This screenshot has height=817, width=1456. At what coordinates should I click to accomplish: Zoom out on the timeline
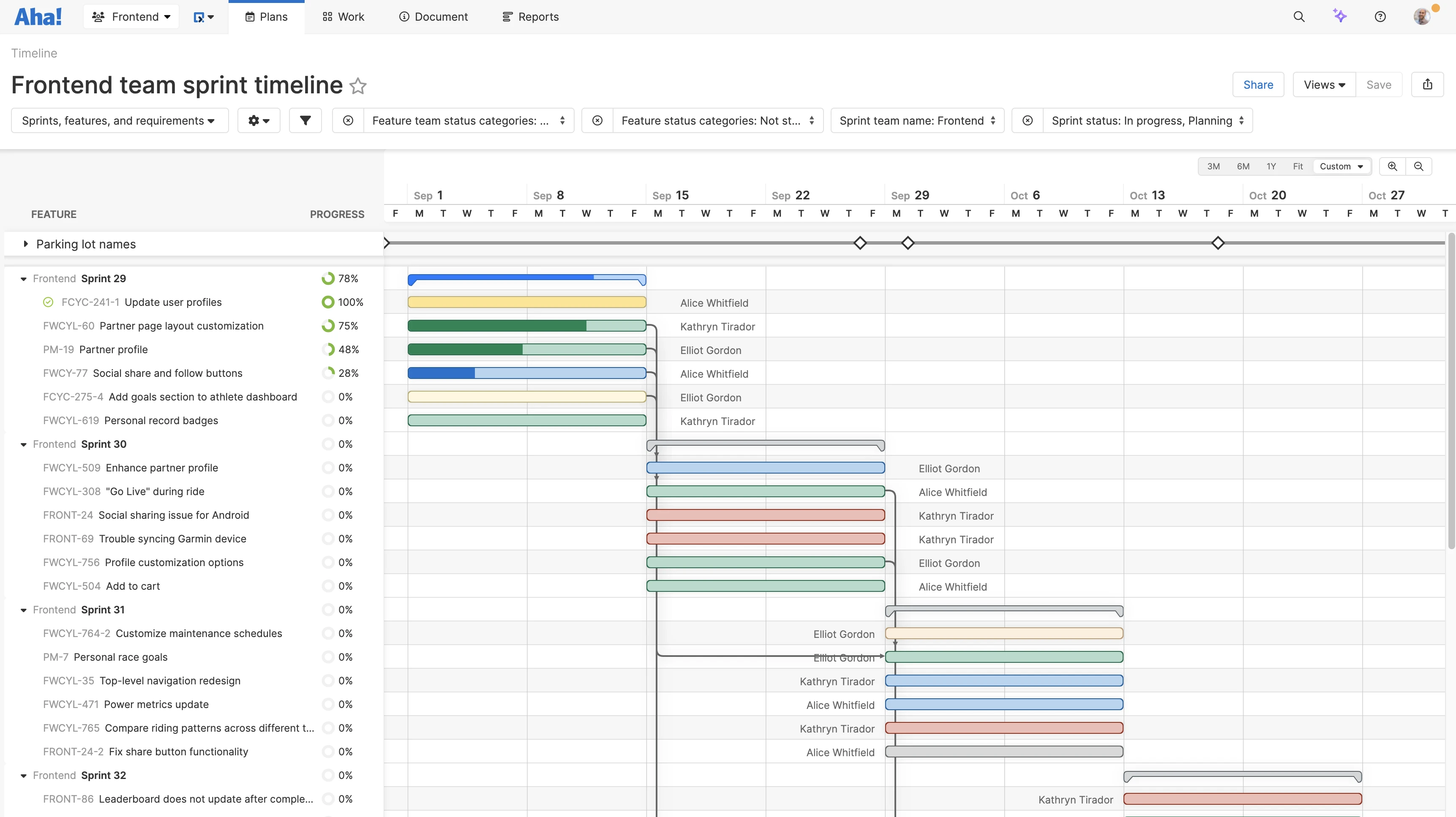[1418, 166]
